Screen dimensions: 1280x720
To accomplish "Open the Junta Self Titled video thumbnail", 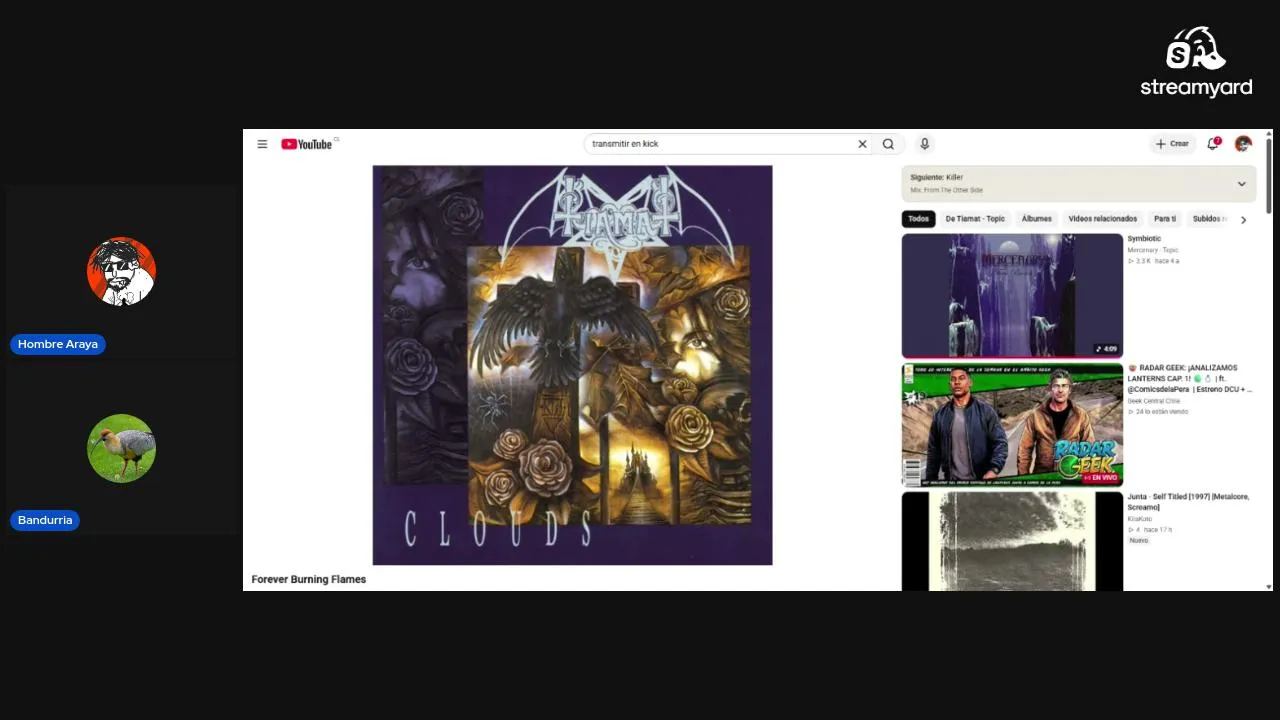I will pyautogui.click(x=1012, y=541).
